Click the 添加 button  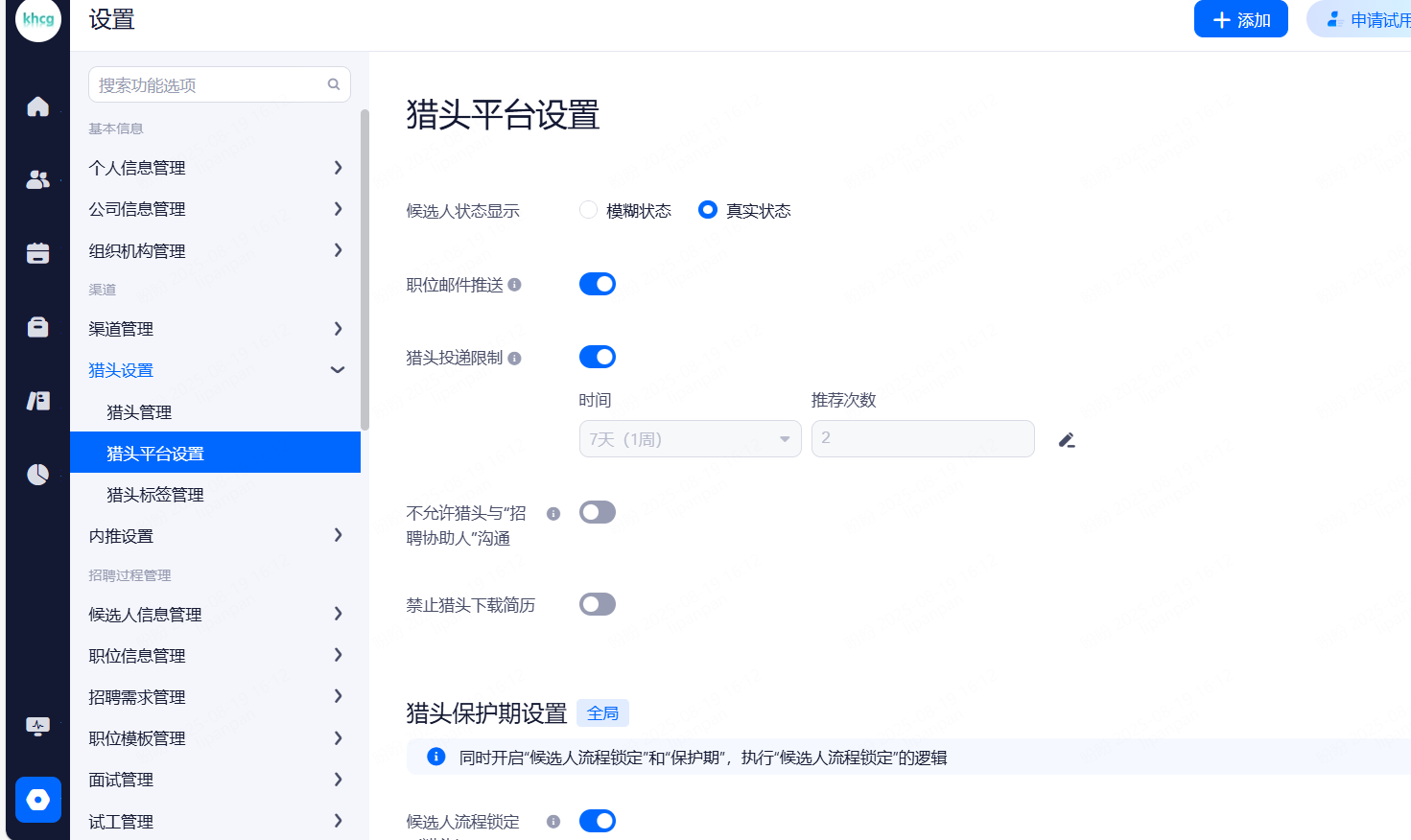click(x=1240, y=19)
